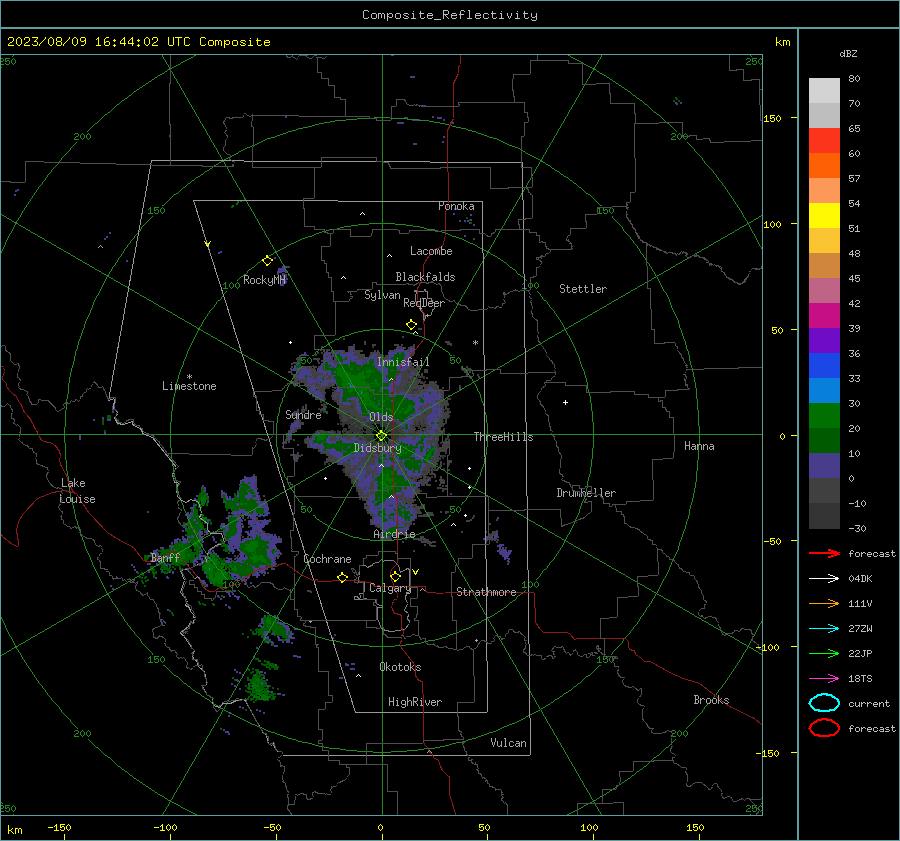The height and width of the screenshot is (841, 900).
Task: Click the 150 tick on right km axis
Action: point(773,118)
